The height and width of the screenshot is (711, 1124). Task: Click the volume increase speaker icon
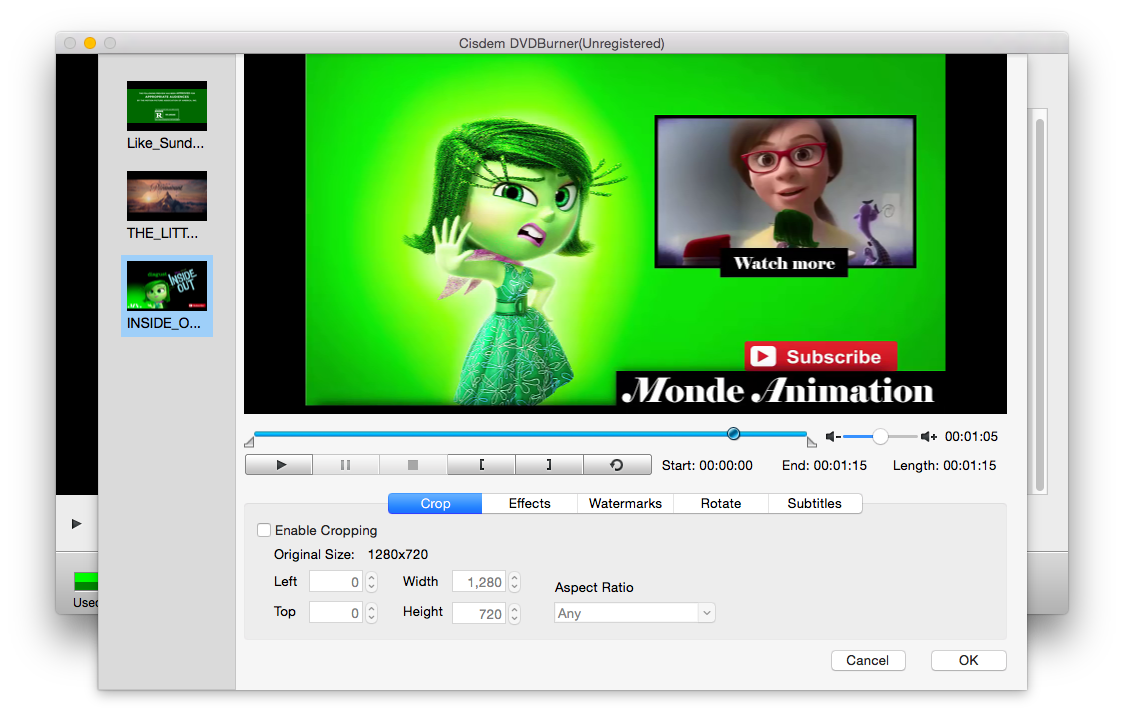click(x=928, y=436)
